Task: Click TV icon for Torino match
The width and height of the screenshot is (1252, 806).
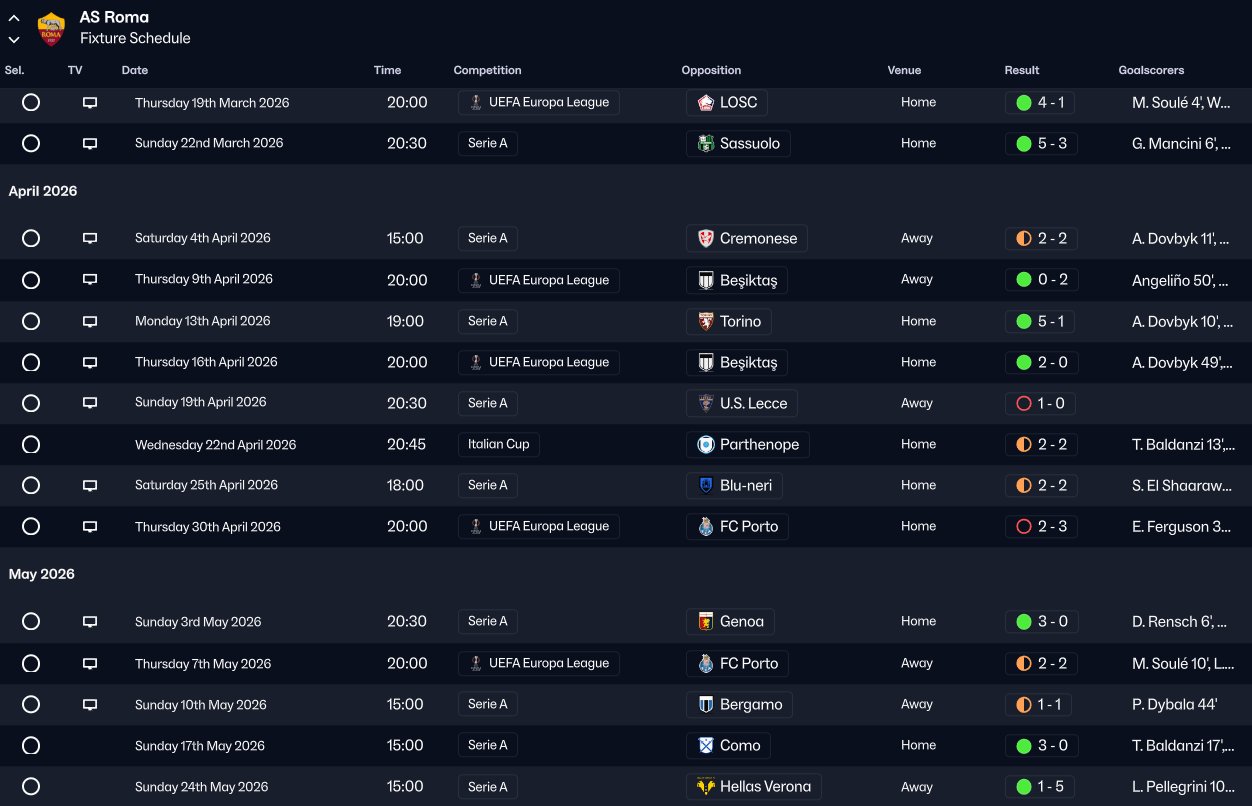Action: [90, 321]
